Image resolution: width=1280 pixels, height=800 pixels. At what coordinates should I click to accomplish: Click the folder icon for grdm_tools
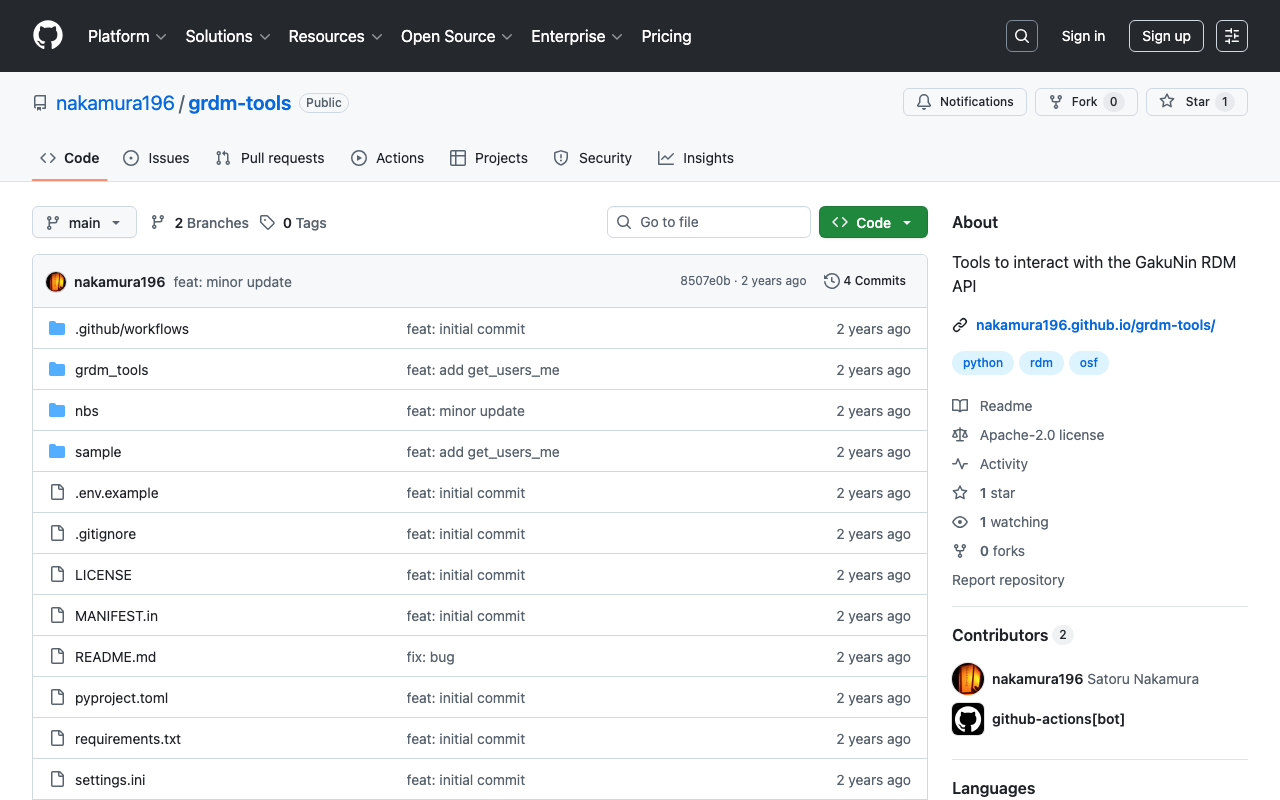click(x=57, y=370)
